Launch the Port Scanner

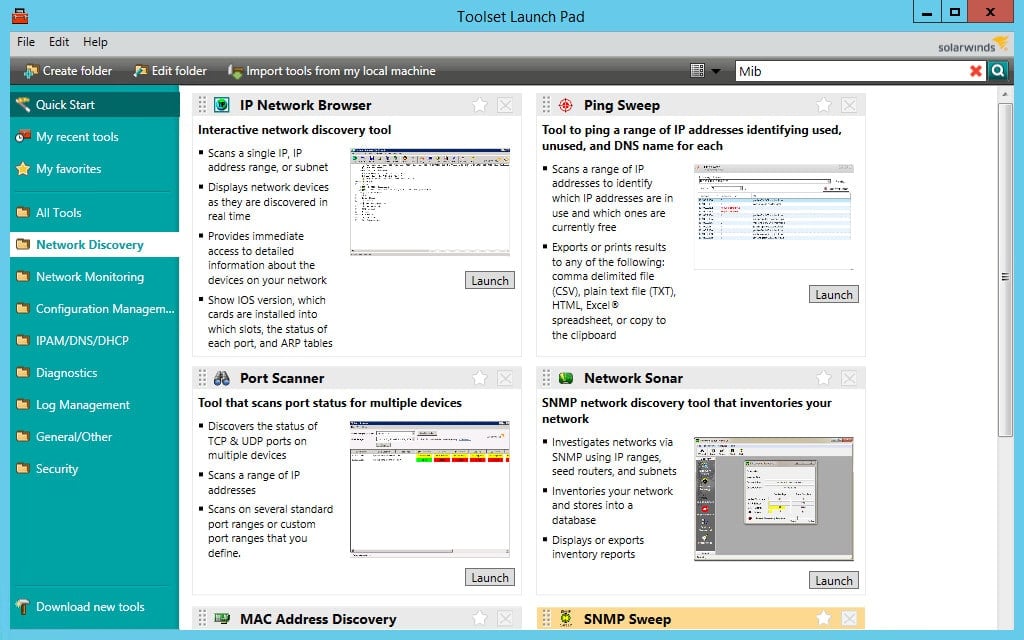tap(490, 577)
